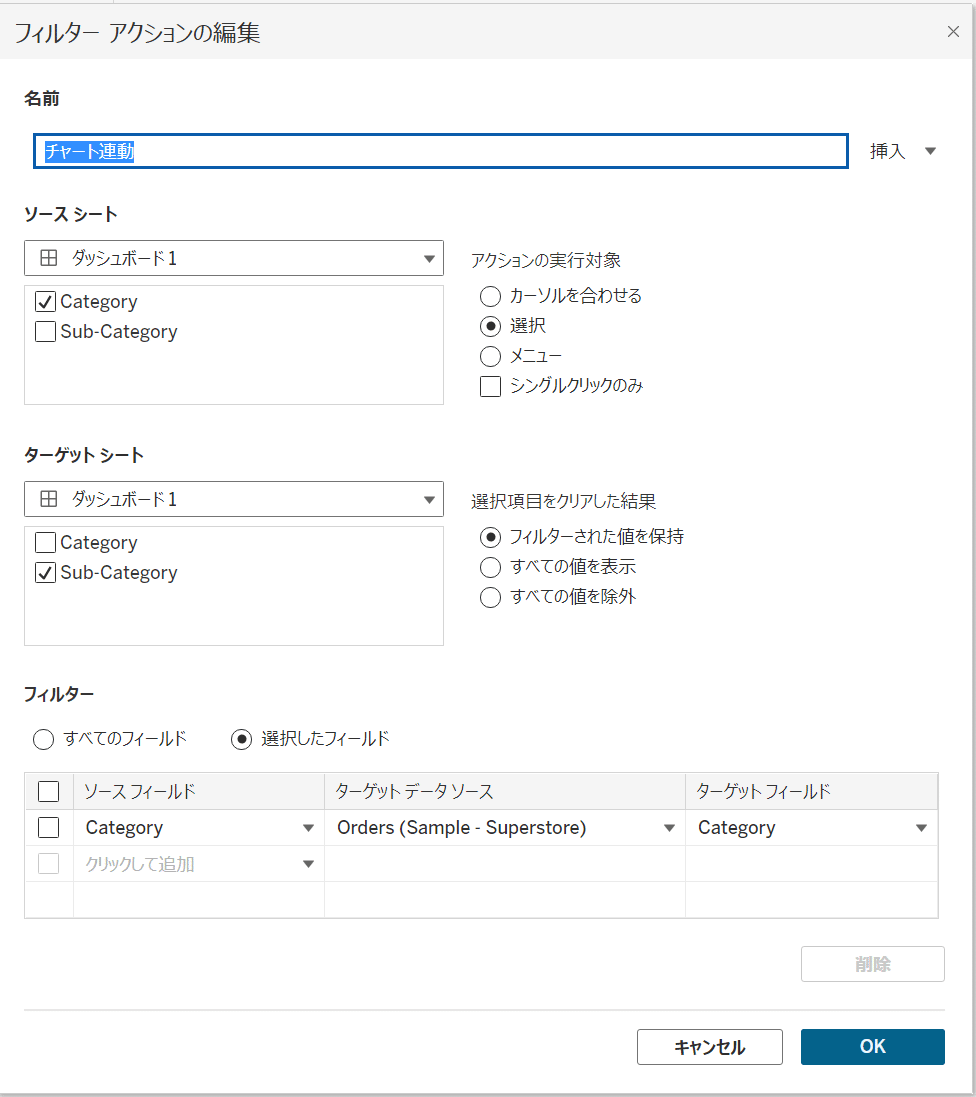This screenshot has width=976, height=1097.
Task: Enable シングルクリックのみ checkbox
Action: (490, 386)
